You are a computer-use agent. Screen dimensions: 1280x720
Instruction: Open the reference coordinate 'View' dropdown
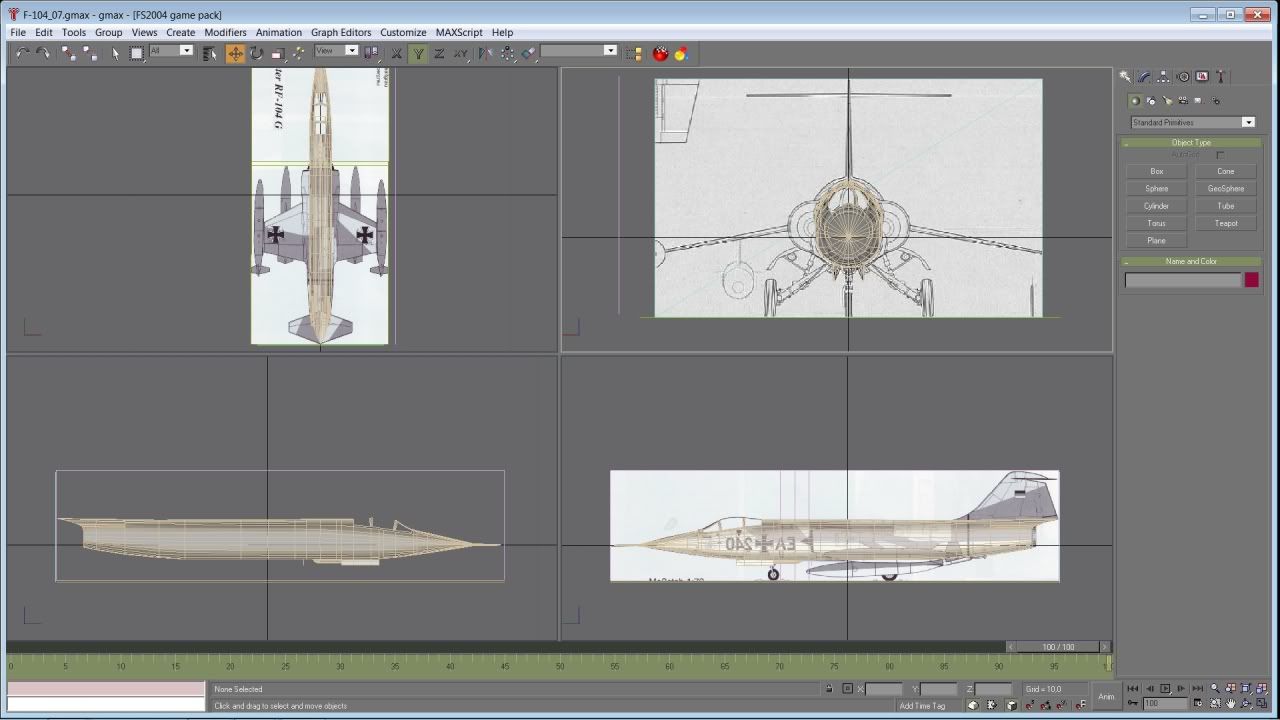(x=336, y=50)
